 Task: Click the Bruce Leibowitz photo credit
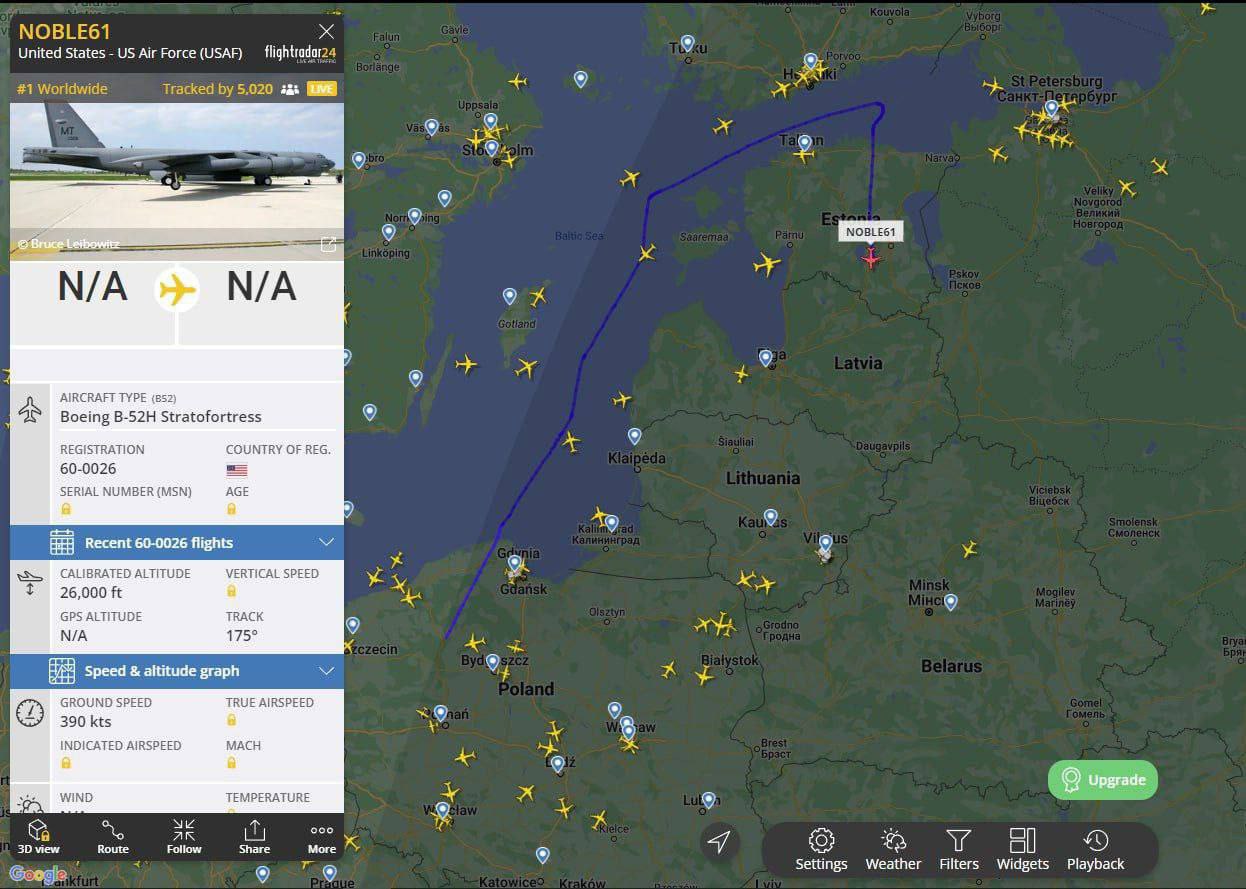pyautogui.click(x=67, y=244)
